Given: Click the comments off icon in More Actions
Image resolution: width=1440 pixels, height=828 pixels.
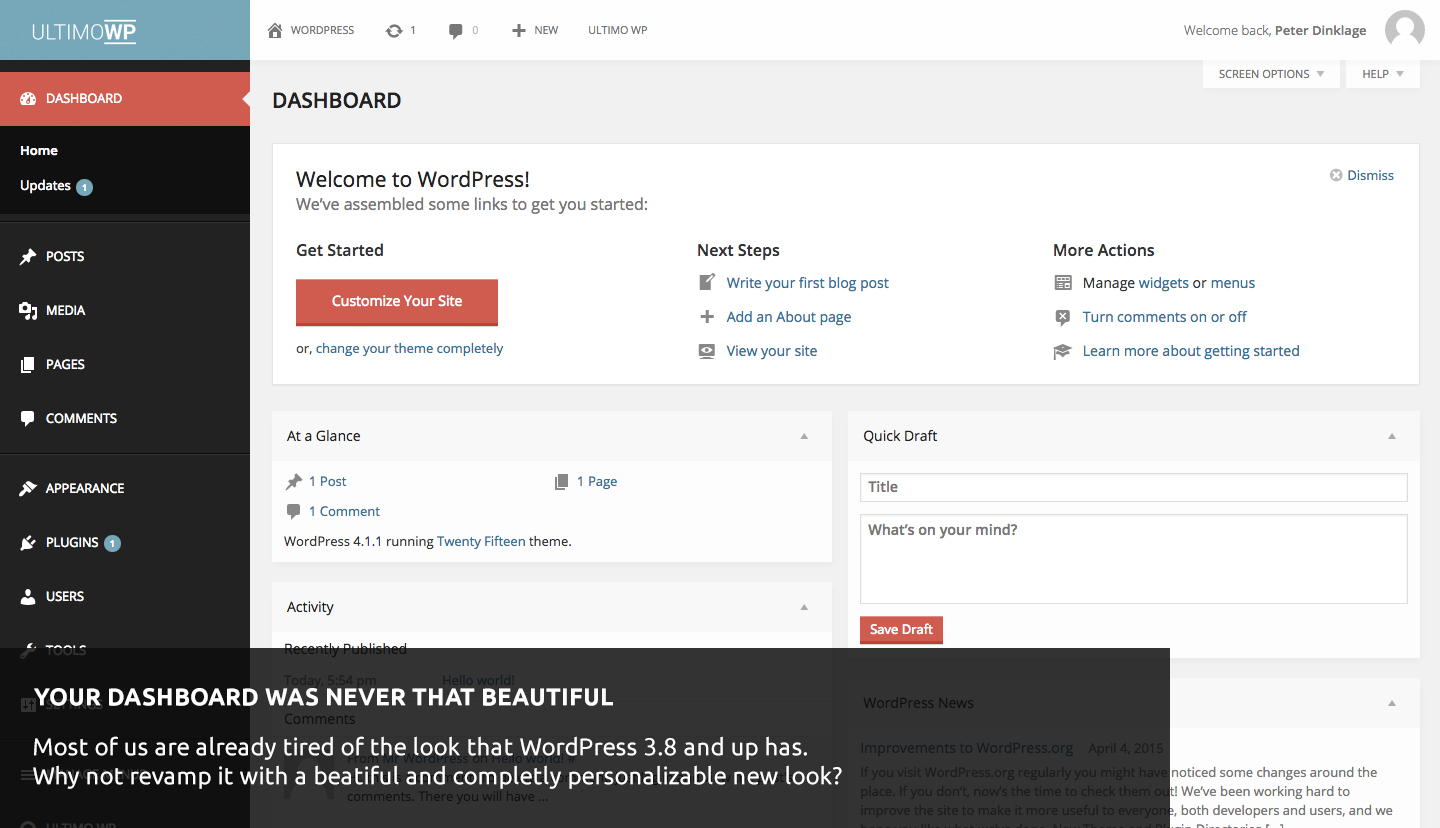Looking at the screenshot, I should coord(1063,317).
